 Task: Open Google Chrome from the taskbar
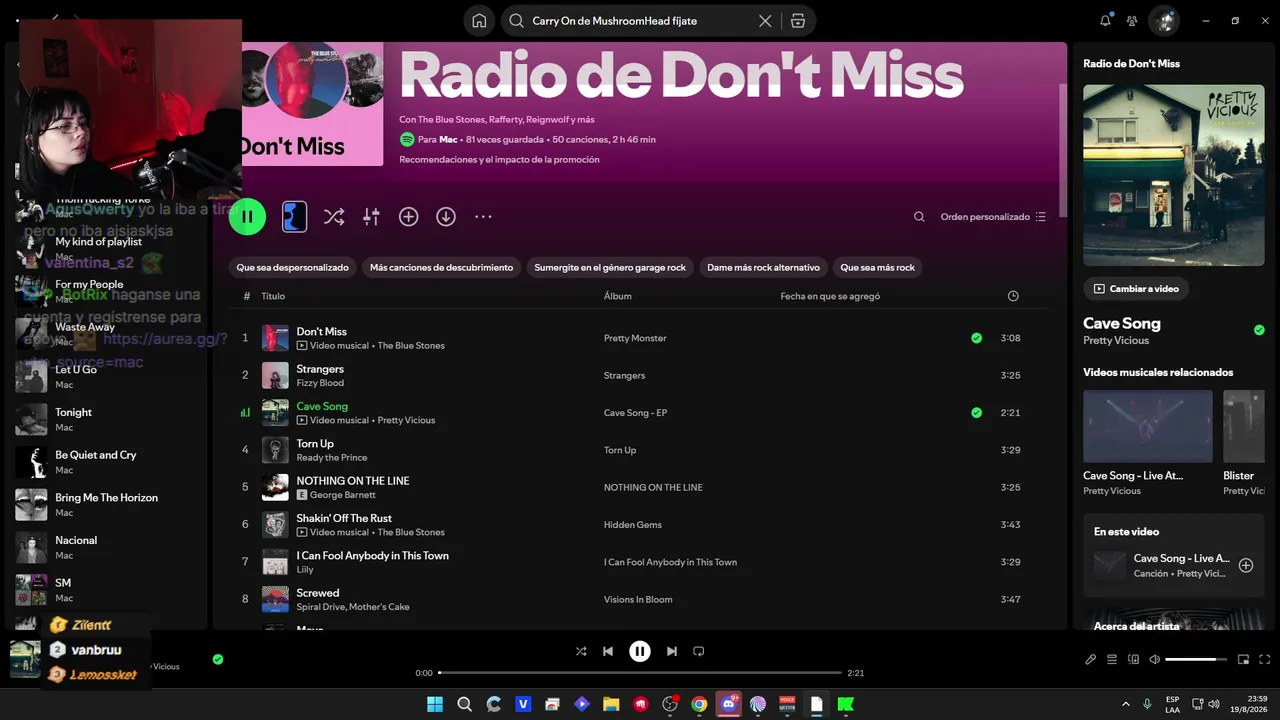click(x=699, y=704)
